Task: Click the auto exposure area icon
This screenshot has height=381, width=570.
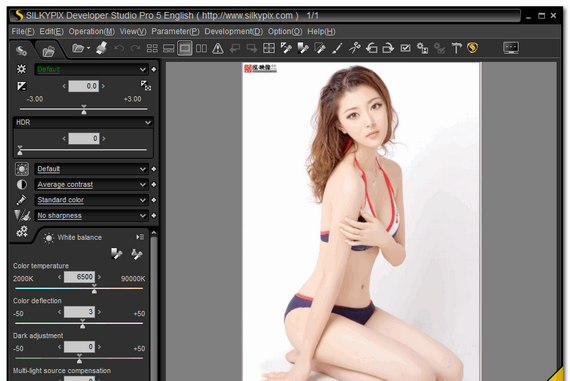Action: (146, 86)
